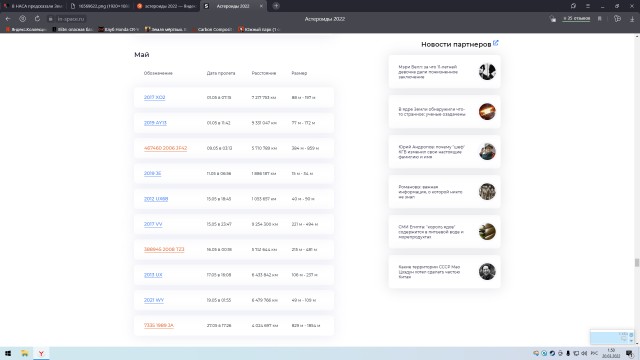Open the Windows Start menu
The width and height of the screenshot is (640, 360).
pos(8,353)
